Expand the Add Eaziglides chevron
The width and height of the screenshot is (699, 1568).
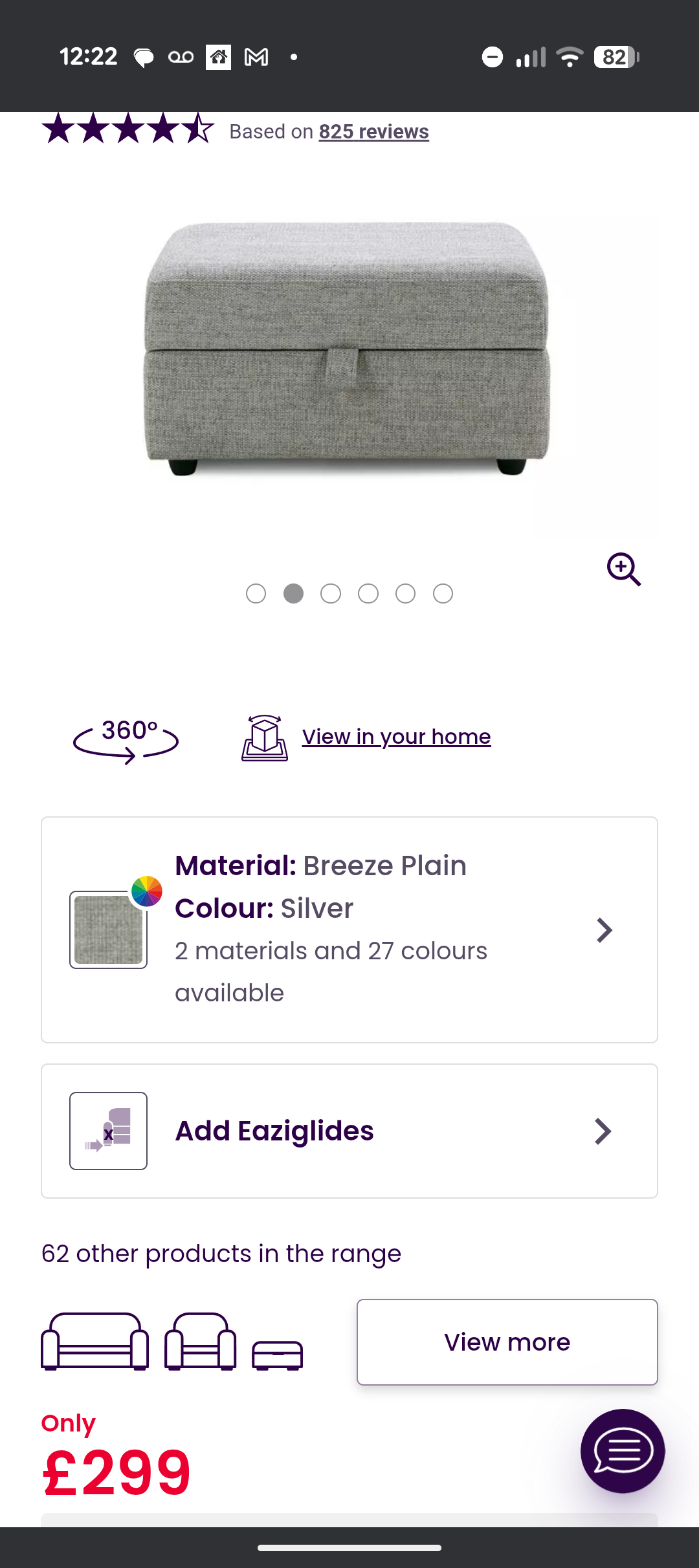tap(603, 1131)
